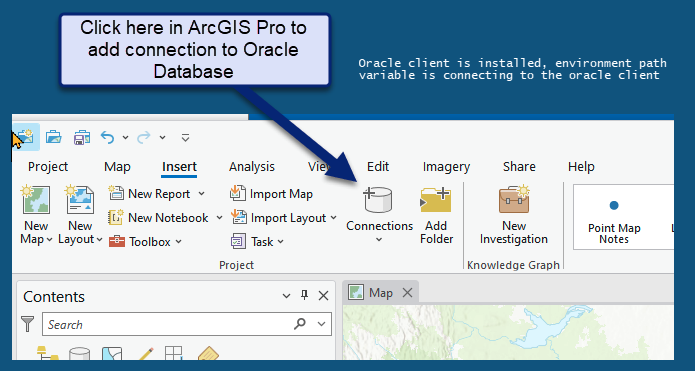This screenshot has height=371, width=695.
Task: Click the New Layout icon
Action: coord(80,199)
